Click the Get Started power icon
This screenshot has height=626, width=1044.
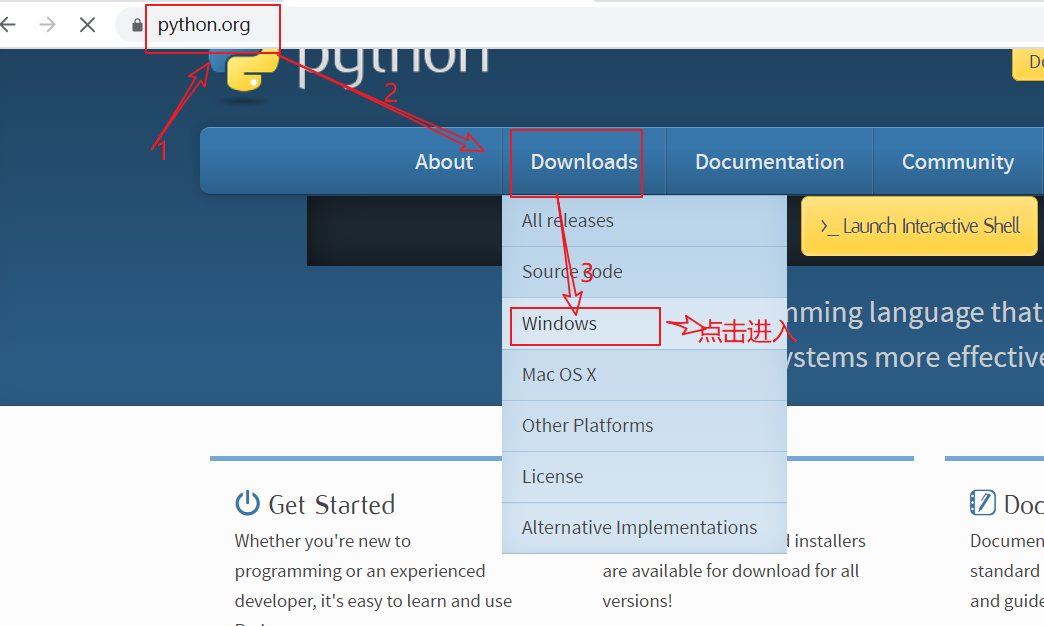pyautogui.click(x=248, y=503)
